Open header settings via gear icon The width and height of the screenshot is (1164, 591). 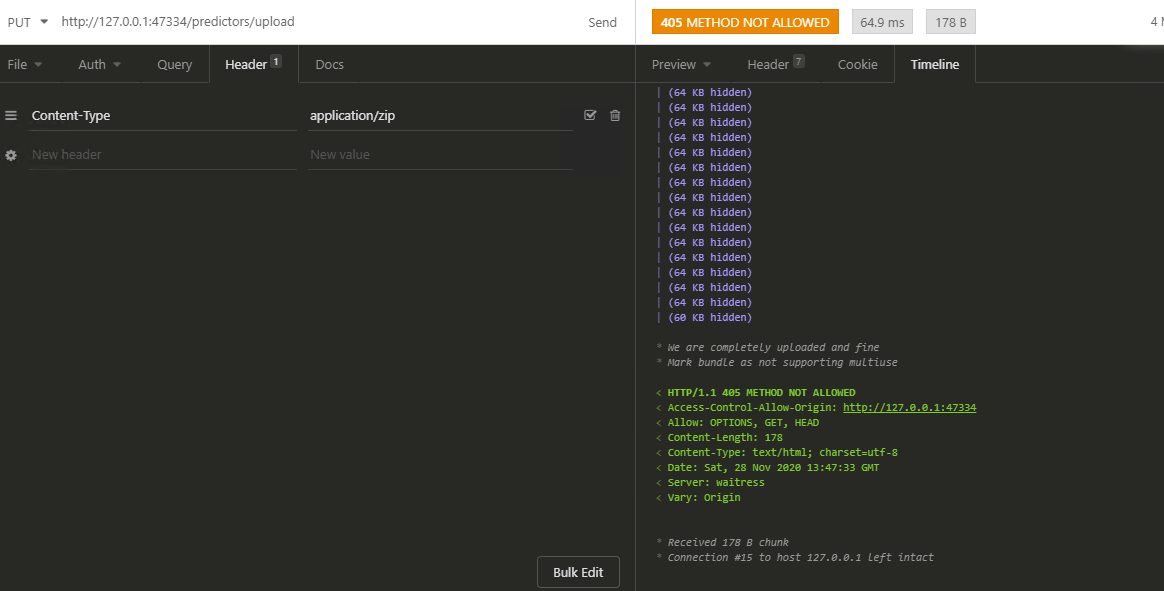tap(10, 154)
